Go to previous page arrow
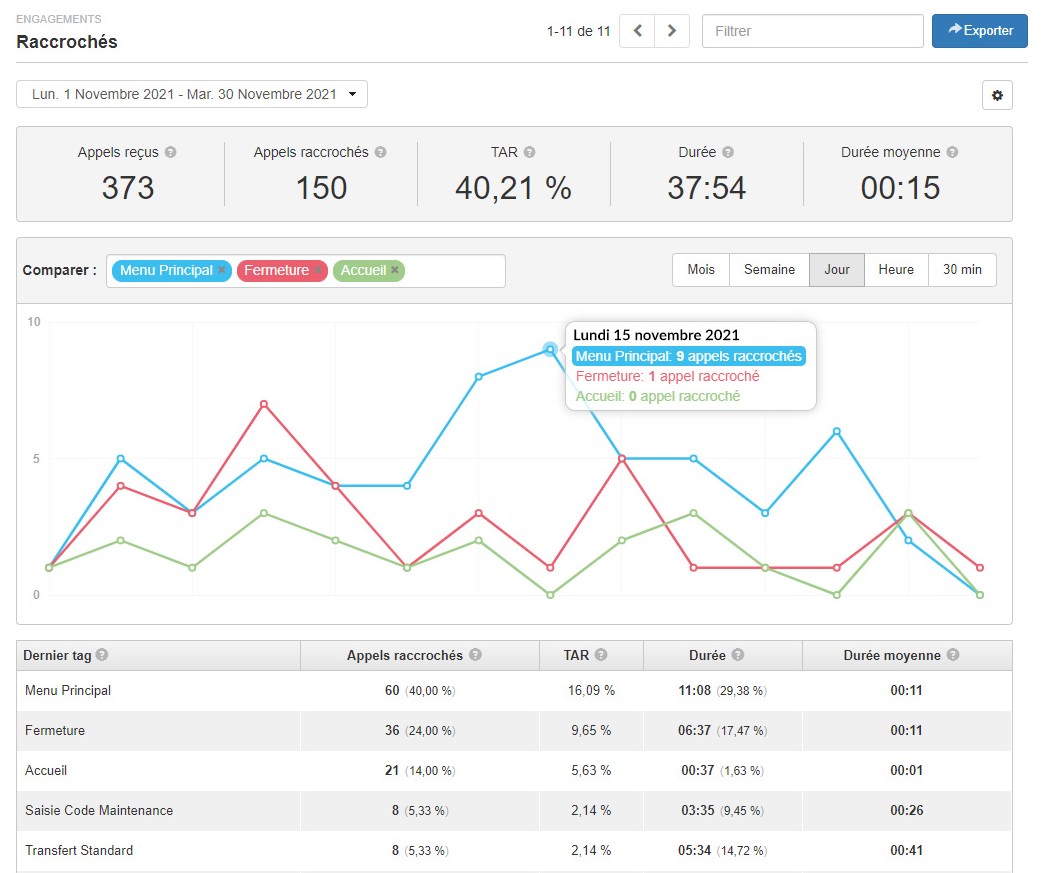The image size is (1047, 873). pos(637,31)
